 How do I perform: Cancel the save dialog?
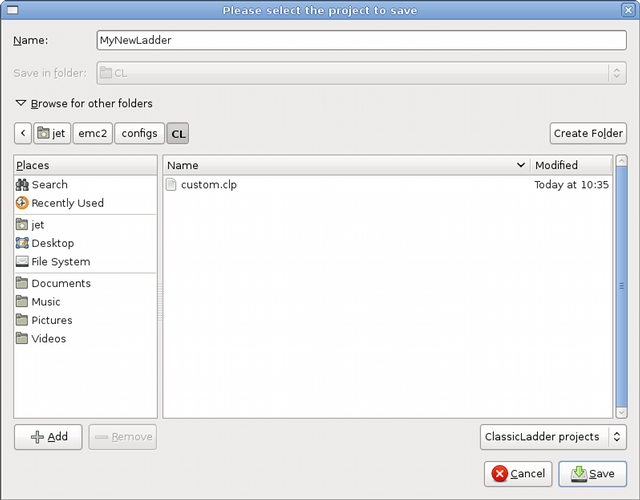click(x=516, y=473)
